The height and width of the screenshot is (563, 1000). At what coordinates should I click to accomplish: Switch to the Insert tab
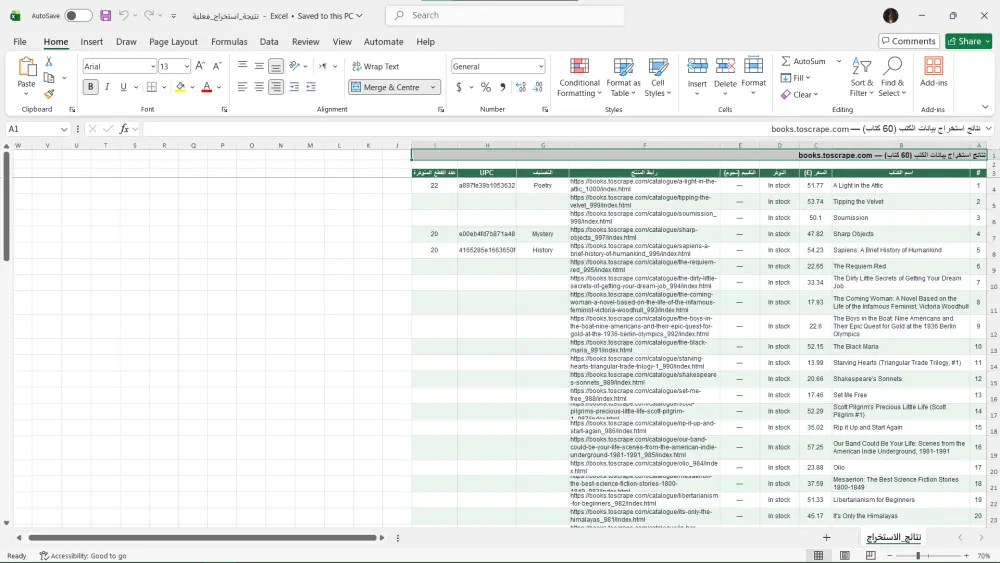coord(91,41)
